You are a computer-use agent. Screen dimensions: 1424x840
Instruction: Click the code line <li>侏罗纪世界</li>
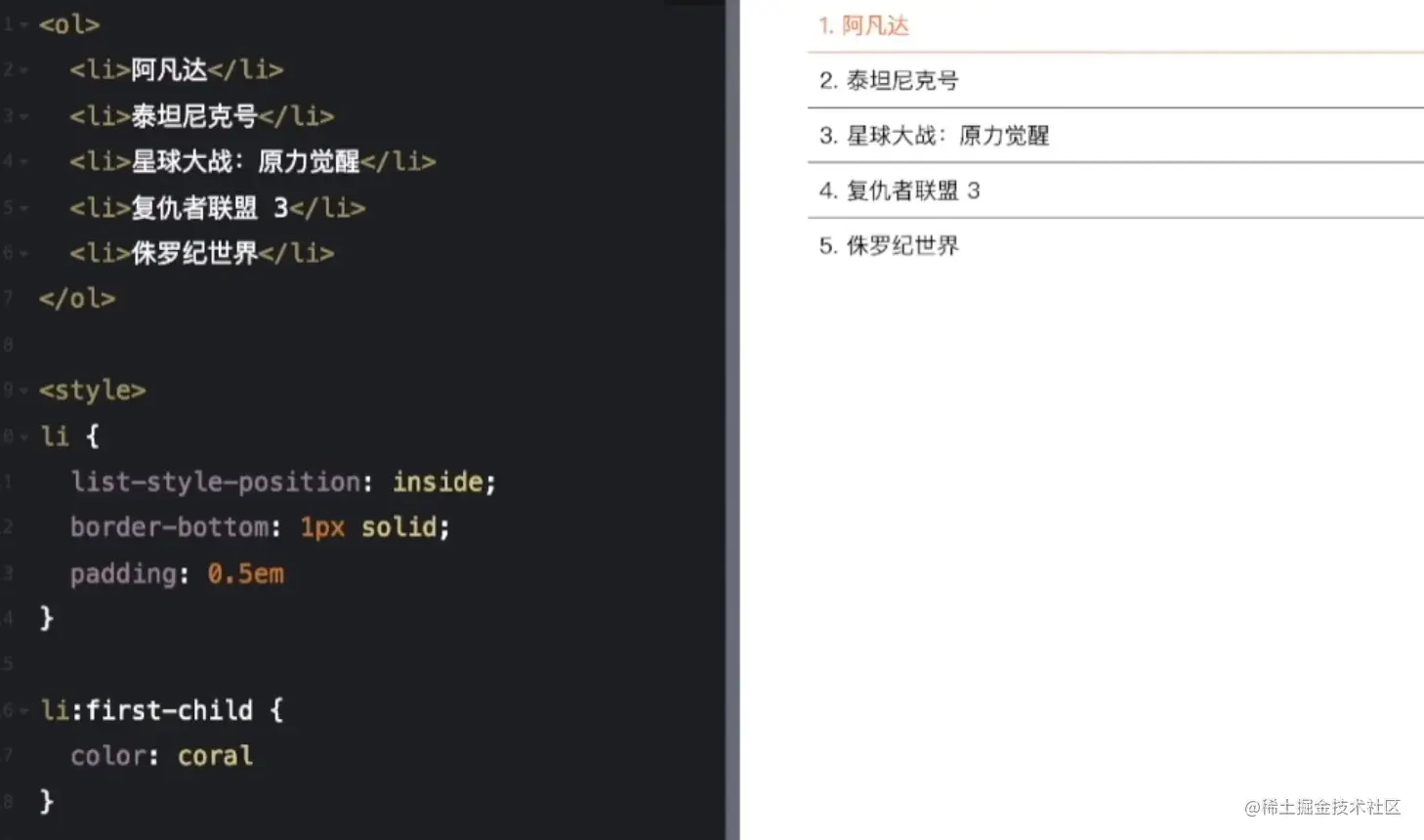[x=202, y=253]
